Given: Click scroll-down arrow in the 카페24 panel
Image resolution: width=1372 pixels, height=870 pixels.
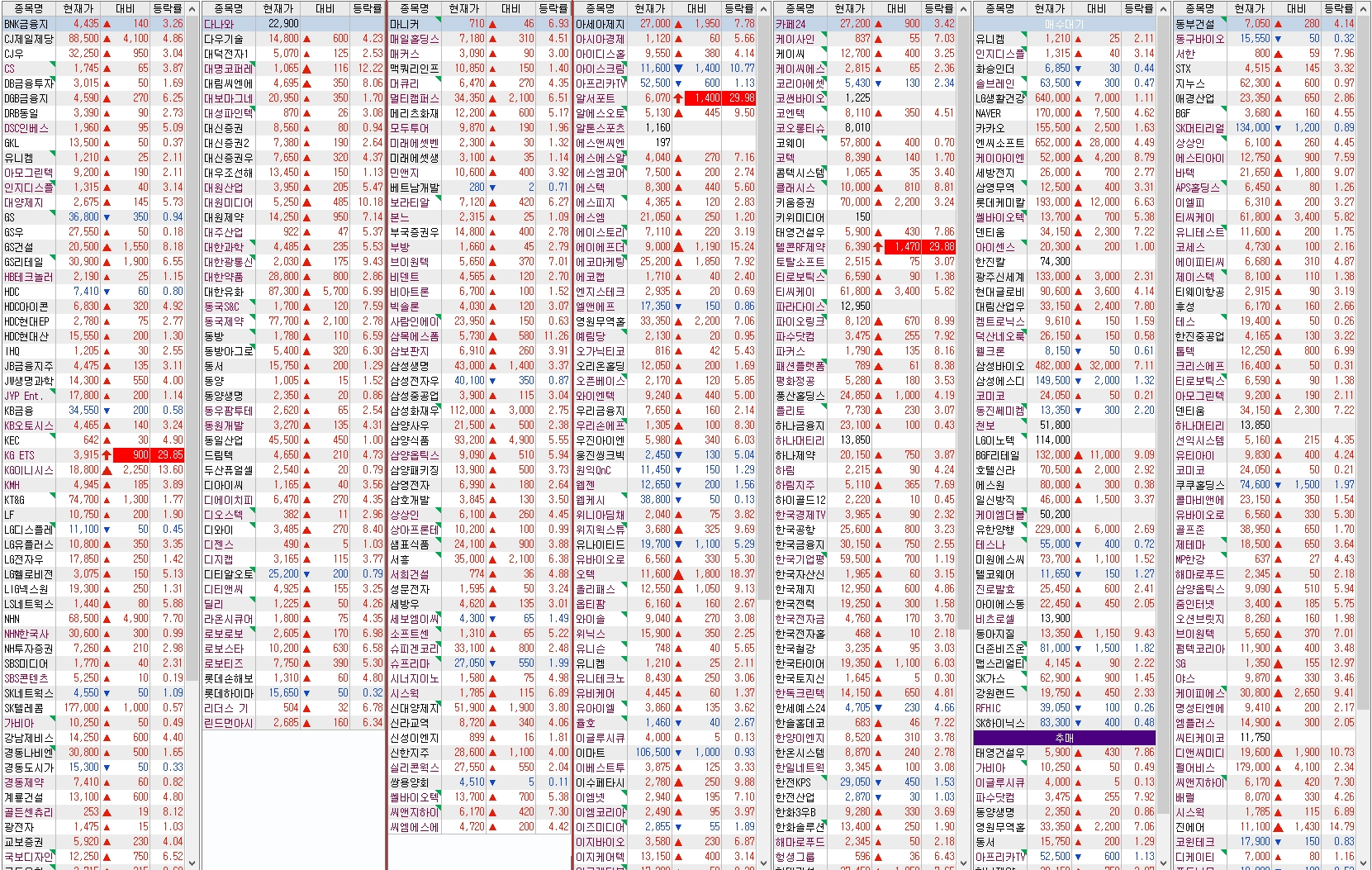Looking at the screenshot, I should [964, 863].
